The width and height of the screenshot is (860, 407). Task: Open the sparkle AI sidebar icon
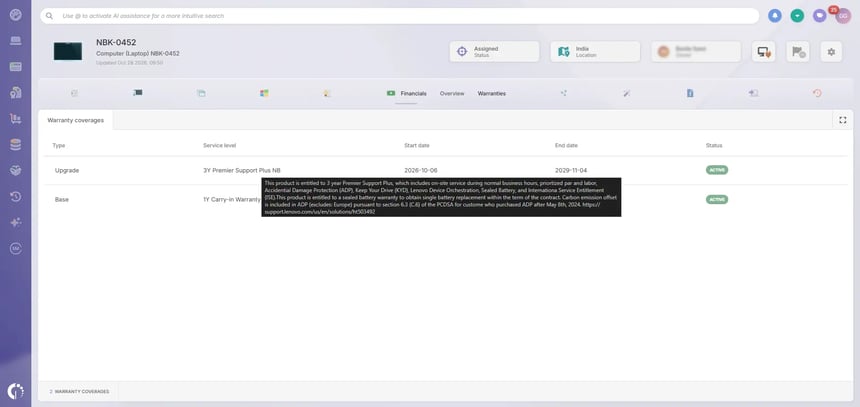[x=15, y=222]
